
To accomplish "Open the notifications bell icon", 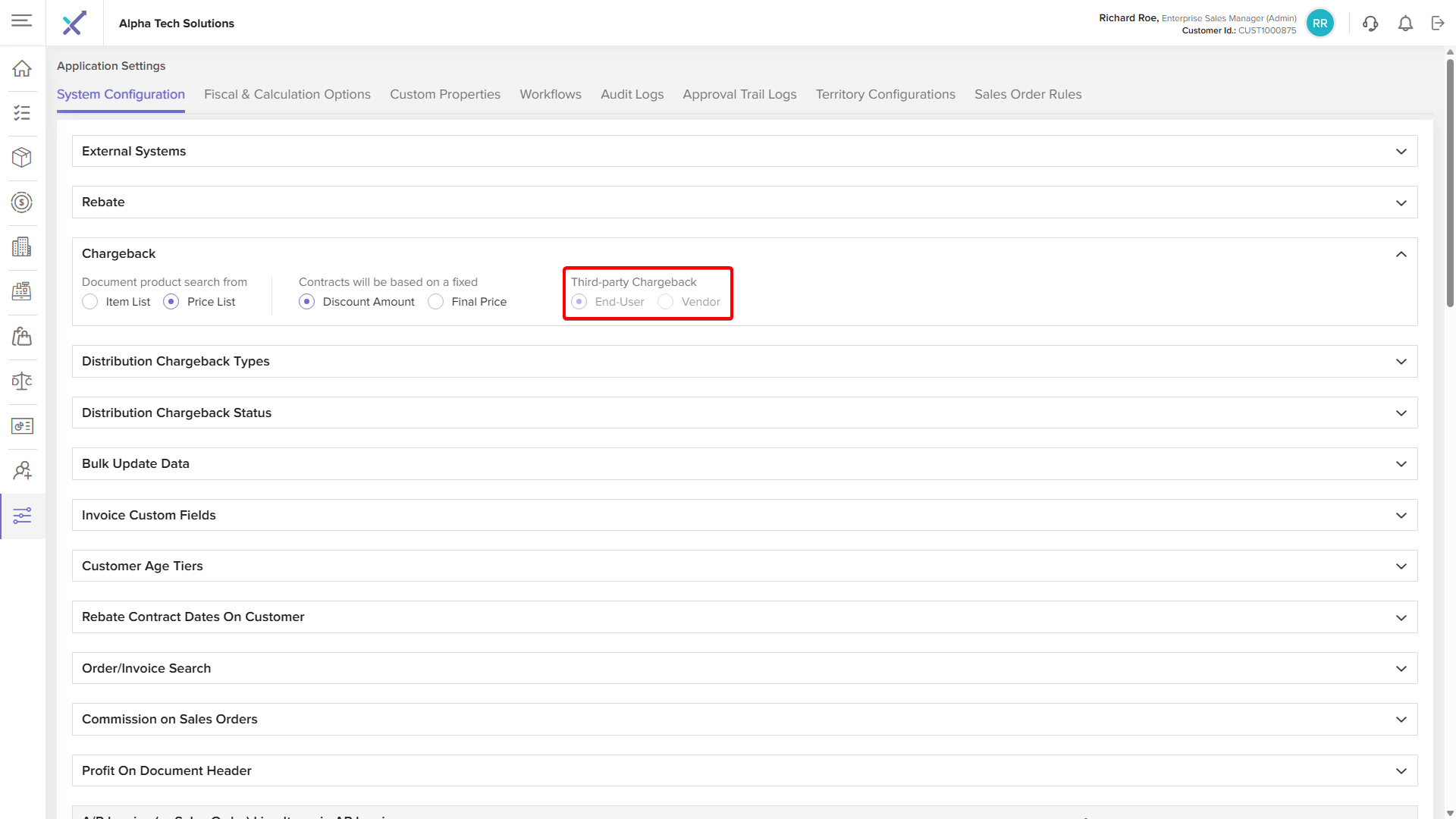I will point(1405,24).
